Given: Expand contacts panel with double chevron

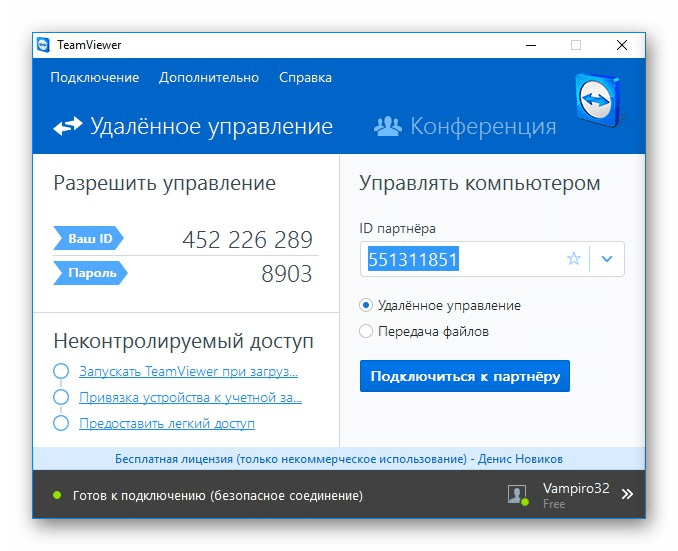Looking at the screenshot, I should [x=627, y=494].
